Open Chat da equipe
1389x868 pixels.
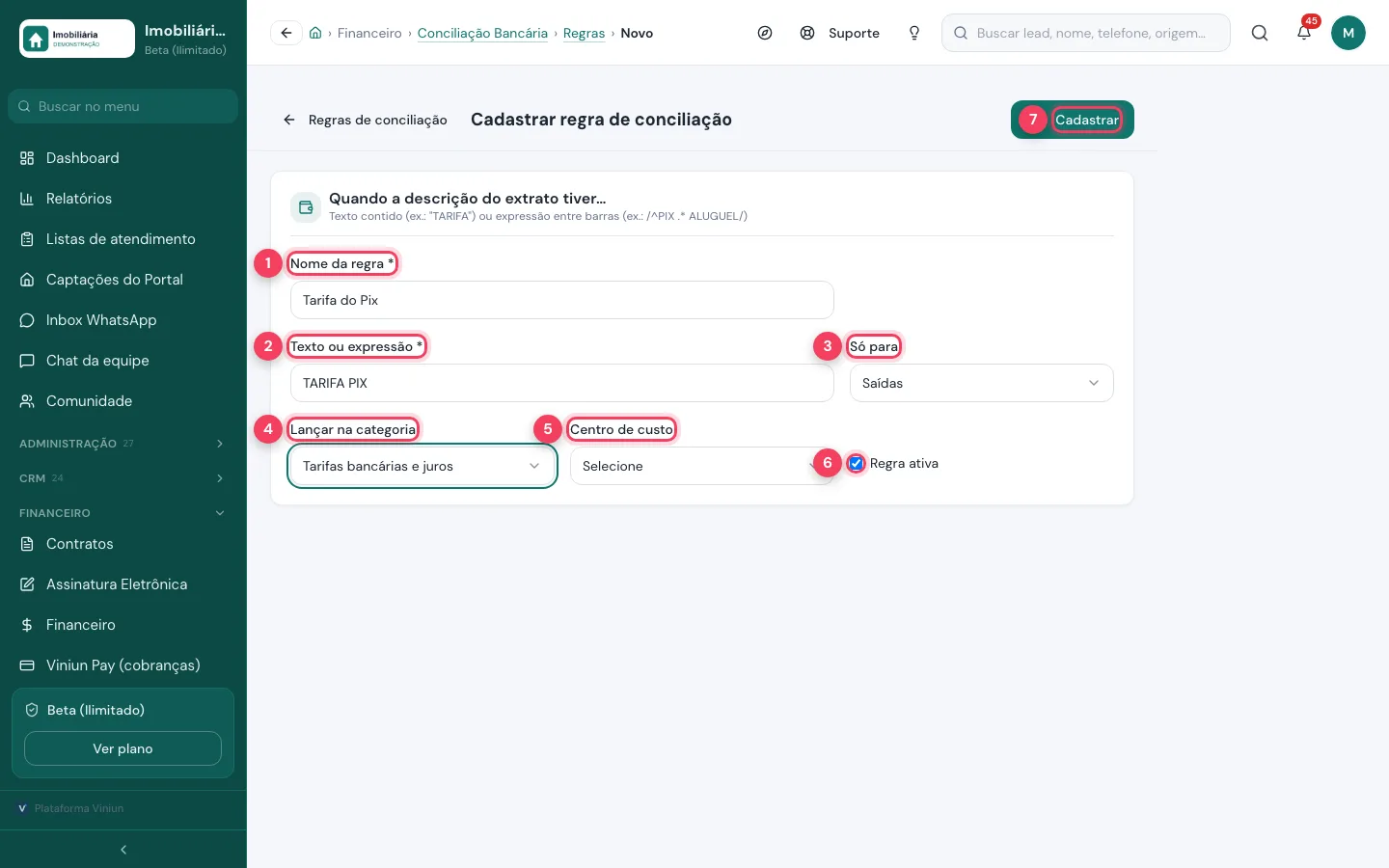pyautogui.click(x=123, y=361)
